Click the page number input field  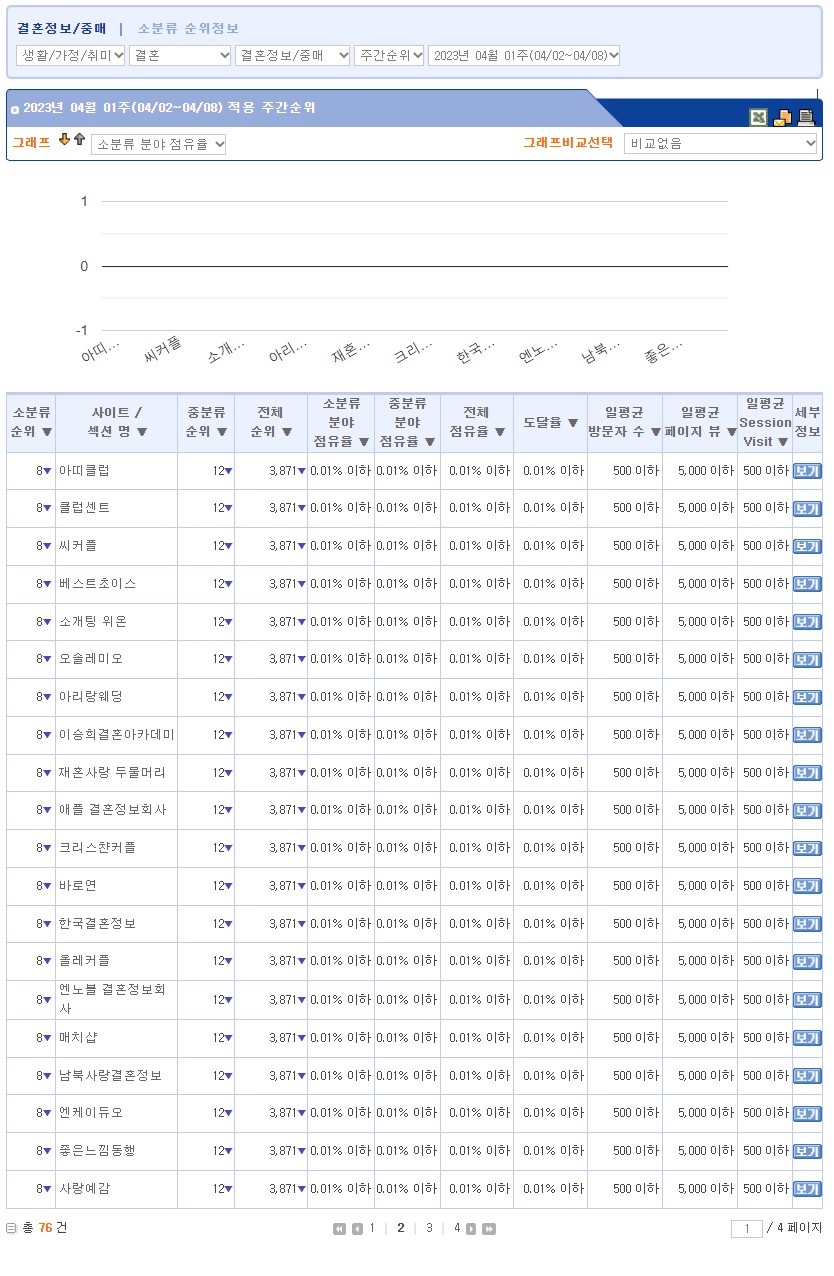[x=746, y=1229]
